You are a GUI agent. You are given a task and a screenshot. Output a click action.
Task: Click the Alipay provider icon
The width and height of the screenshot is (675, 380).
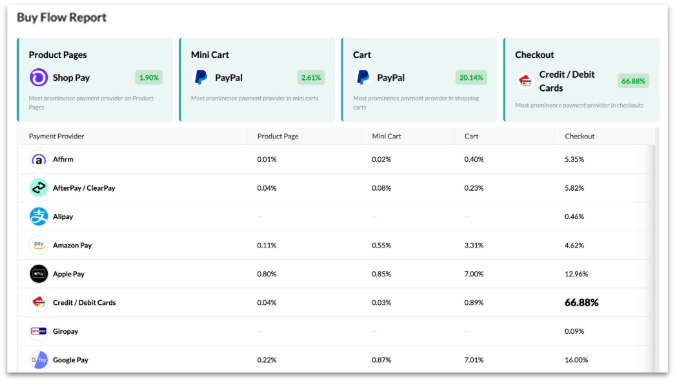click(x=39, y=216)
